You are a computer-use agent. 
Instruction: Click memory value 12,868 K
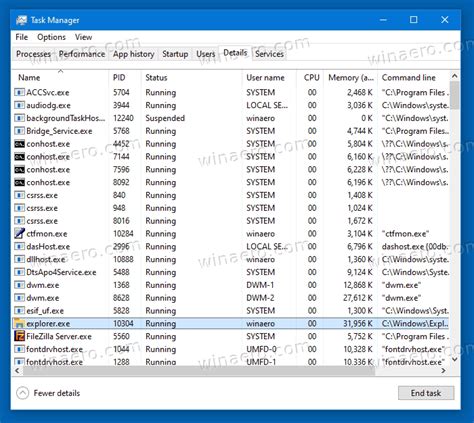tap(358, 285)
